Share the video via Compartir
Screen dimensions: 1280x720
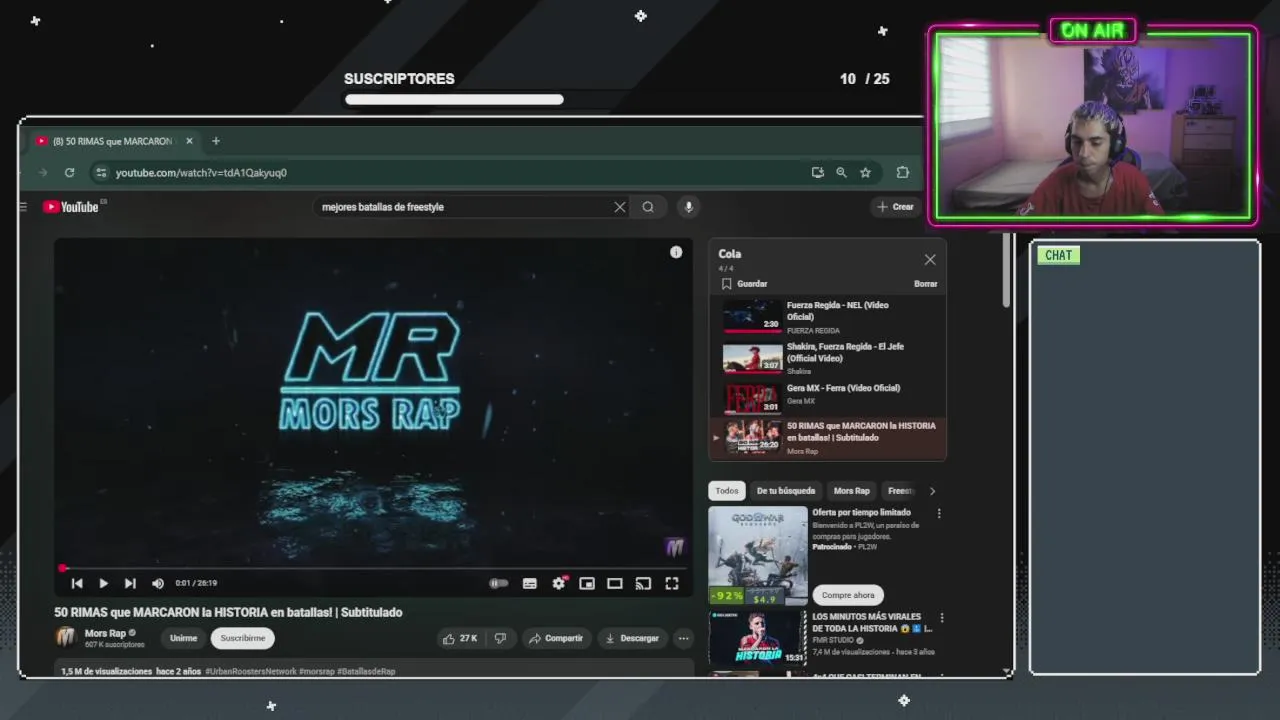[x=556, y=638]
